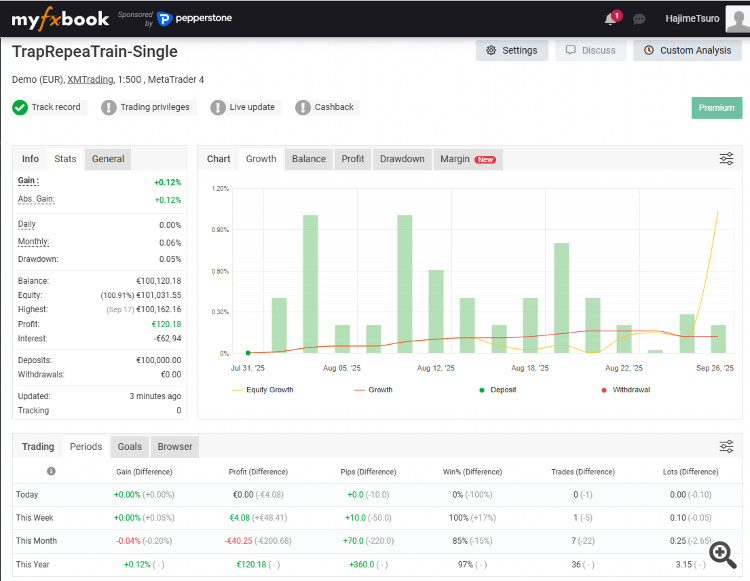Select the Profit chart tab
The width and height of the screenshot is (750, 581).
(x=353, y=159)
